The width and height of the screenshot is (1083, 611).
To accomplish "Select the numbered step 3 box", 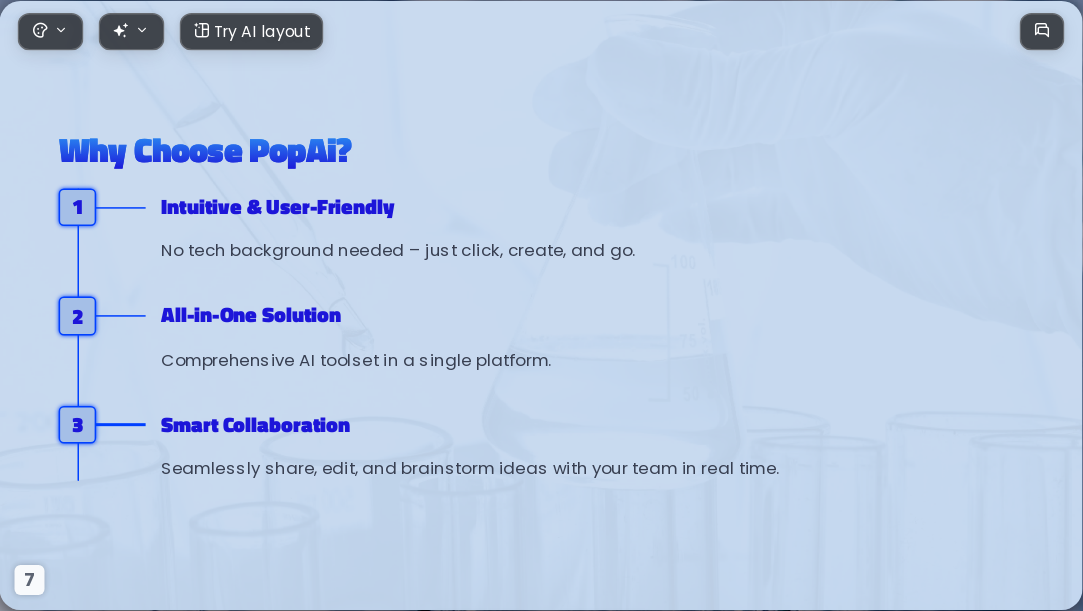I will coord(77,425).
